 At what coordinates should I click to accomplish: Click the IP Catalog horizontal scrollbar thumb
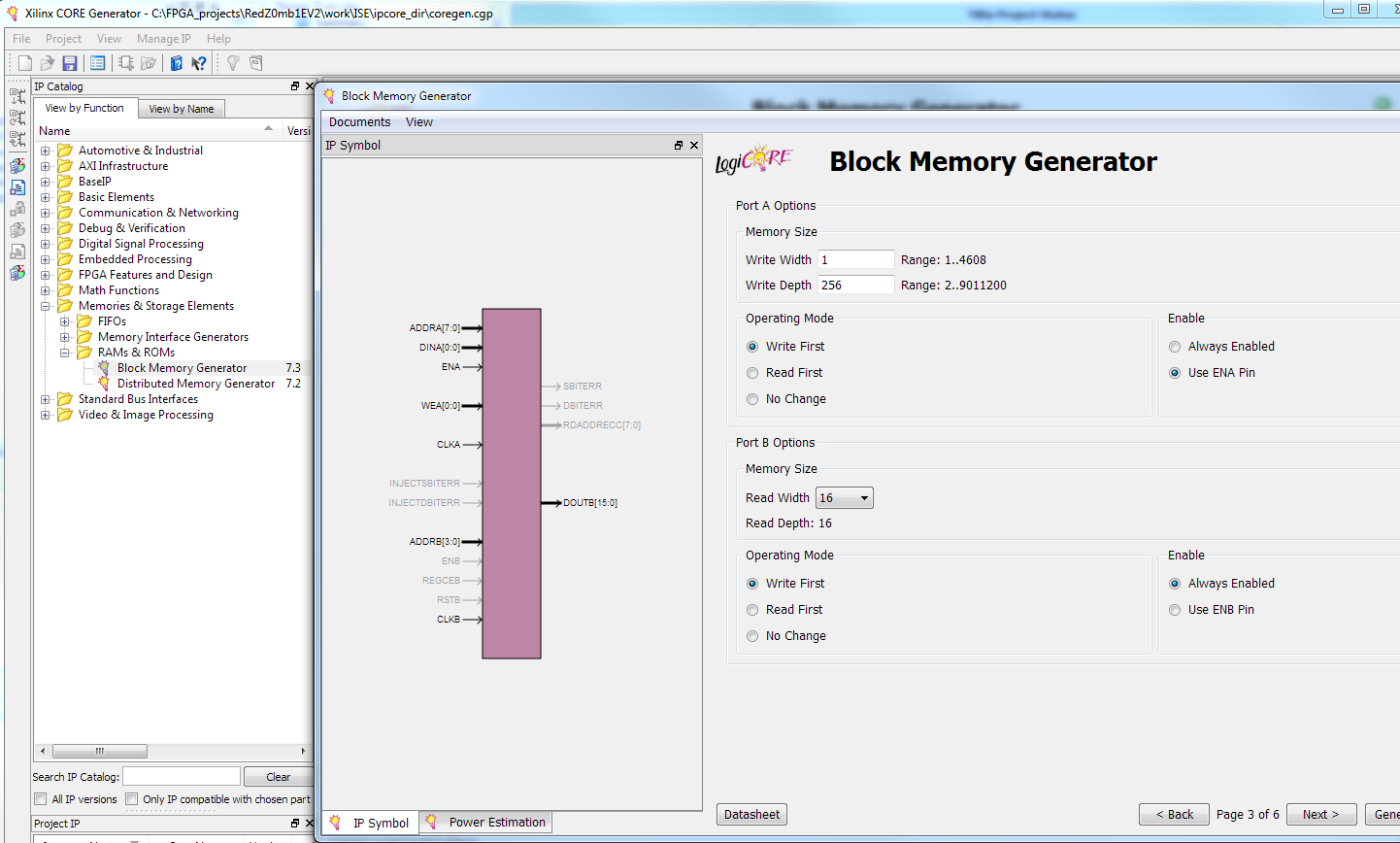[x=99, y=751]
